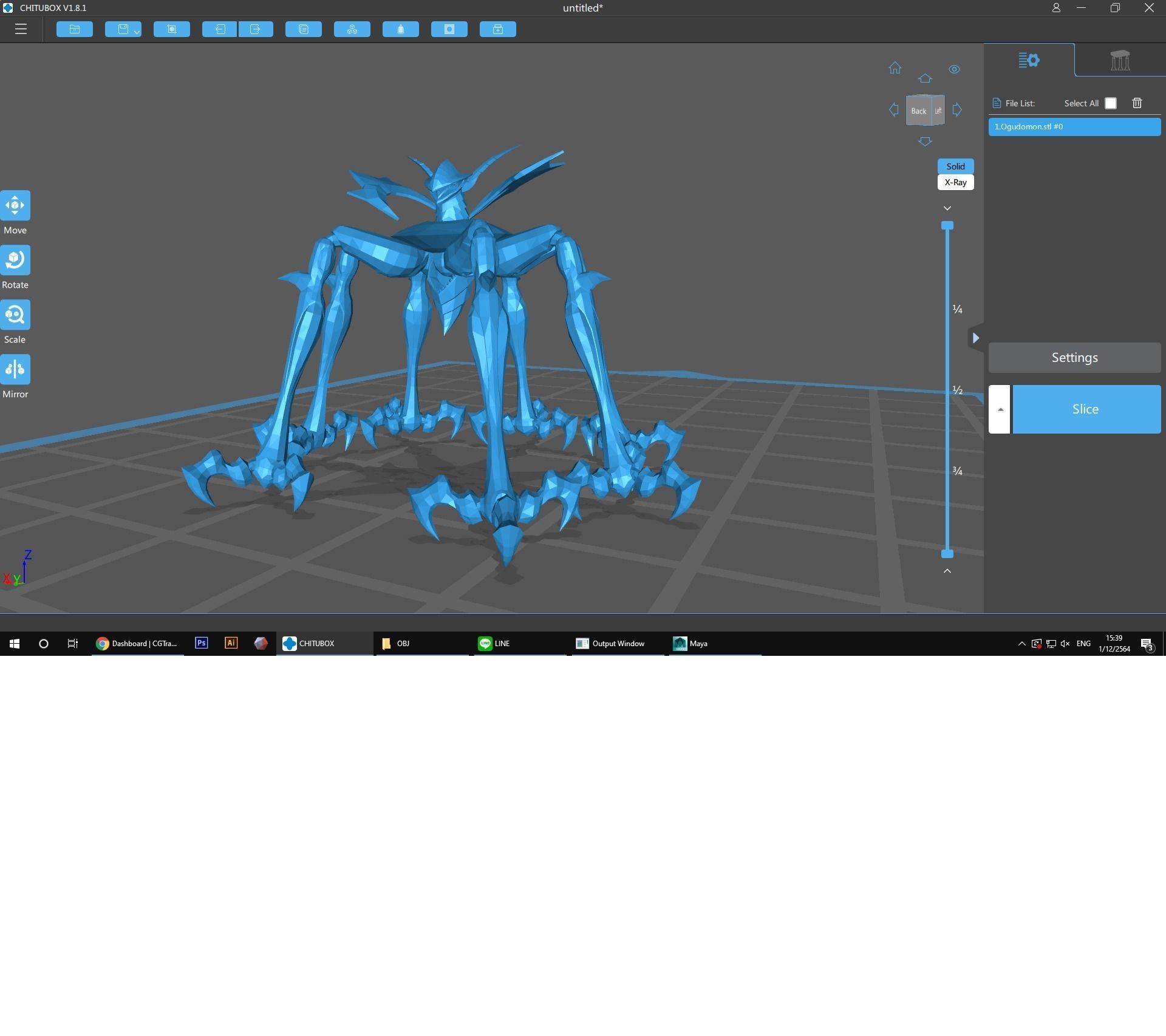Jump layer slider to ½ mark
This screenshot has width=1166, height=1036.
point(958,390)
